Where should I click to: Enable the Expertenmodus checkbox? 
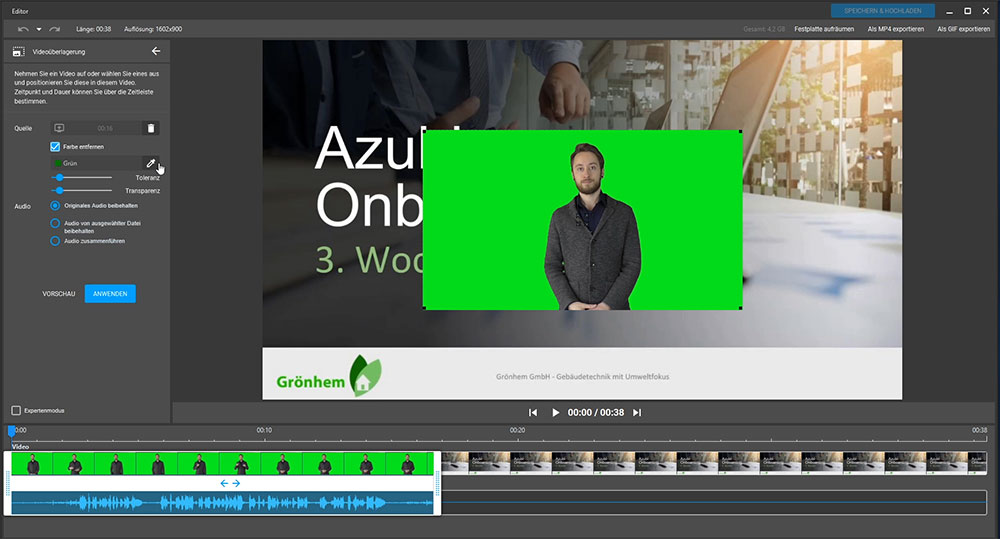pyautogui.click(x=17, y=410)
